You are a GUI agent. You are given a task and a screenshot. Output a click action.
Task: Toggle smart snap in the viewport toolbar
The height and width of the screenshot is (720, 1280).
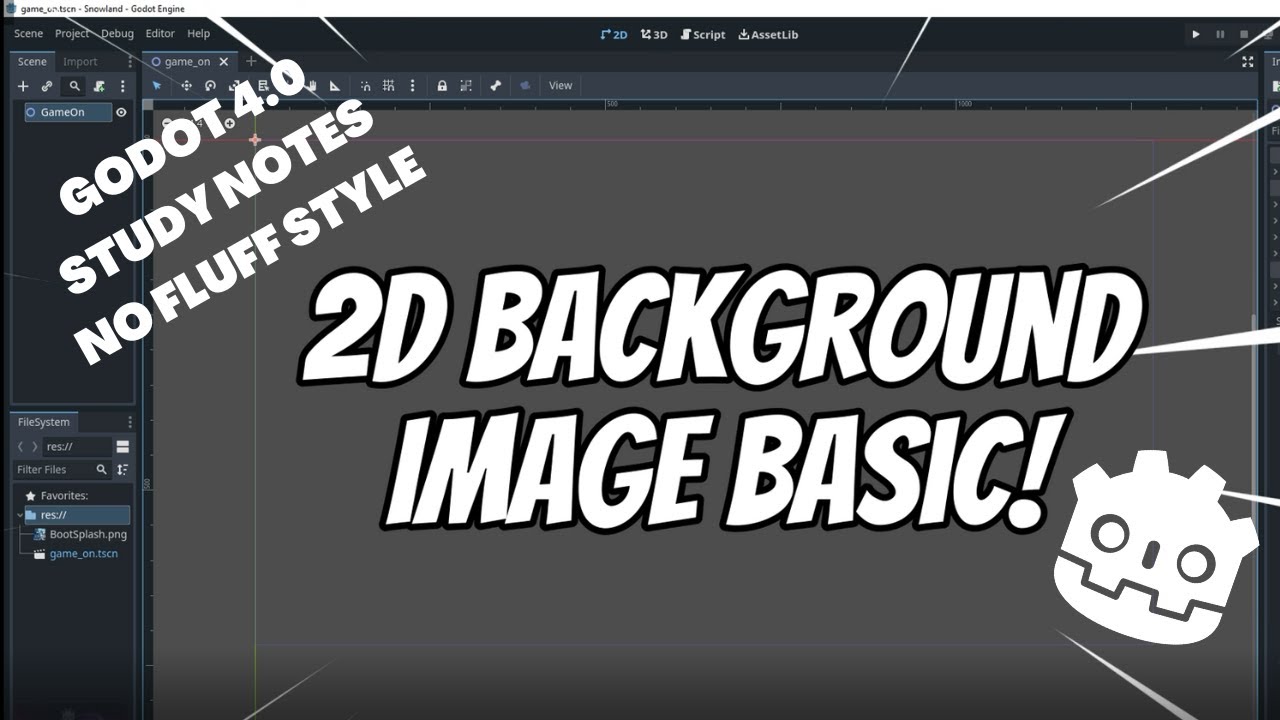click(365, 86)
